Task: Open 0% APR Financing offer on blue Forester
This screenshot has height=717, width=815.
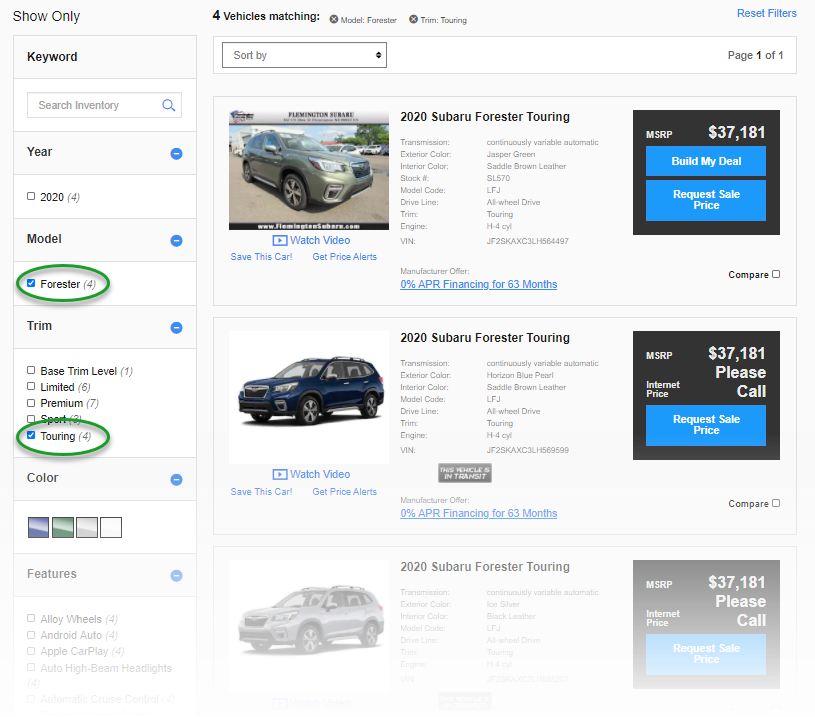Action: (x=479, y=513)
